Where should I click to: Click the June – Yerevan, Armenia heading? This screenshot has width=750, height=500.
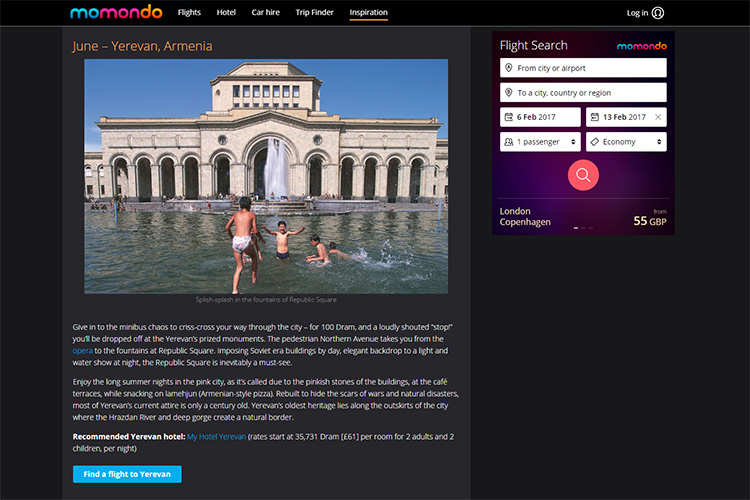point(143,46)
